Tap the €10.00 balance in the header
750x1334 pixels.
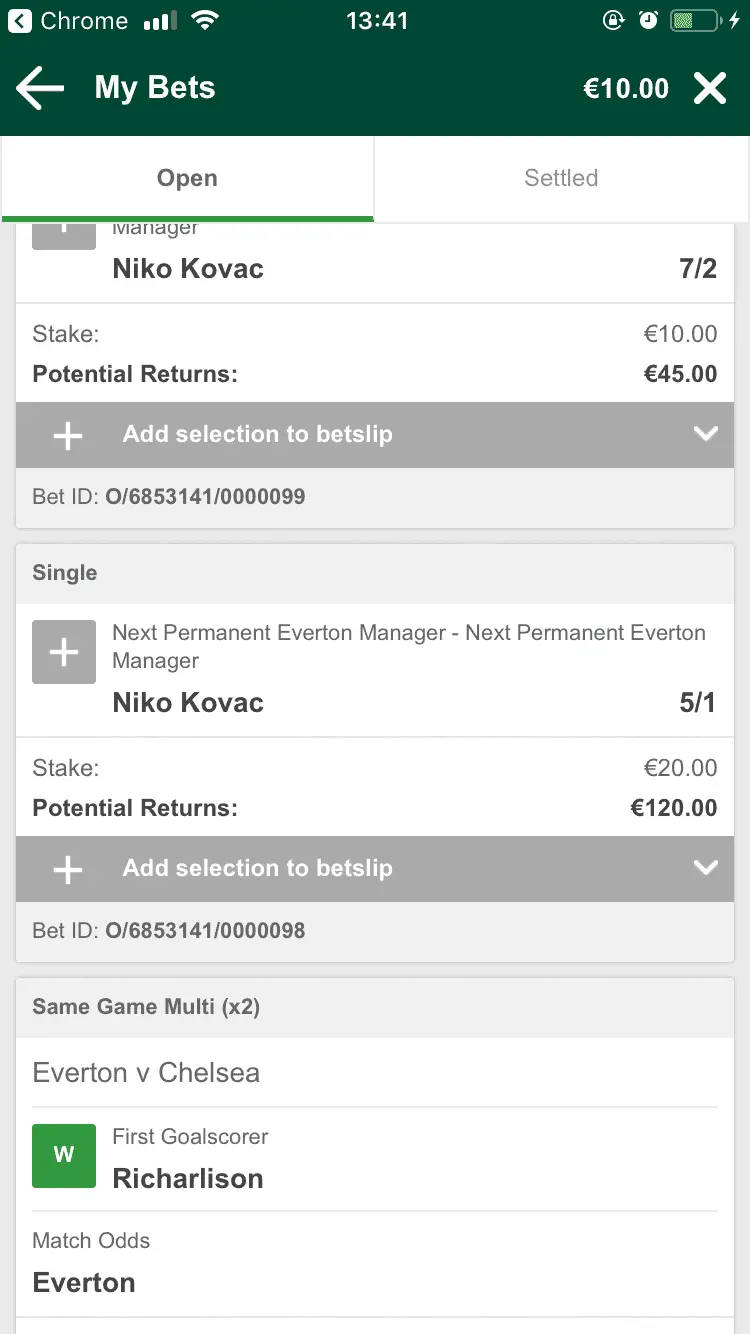pyautogui.click(x=626, y=88)
